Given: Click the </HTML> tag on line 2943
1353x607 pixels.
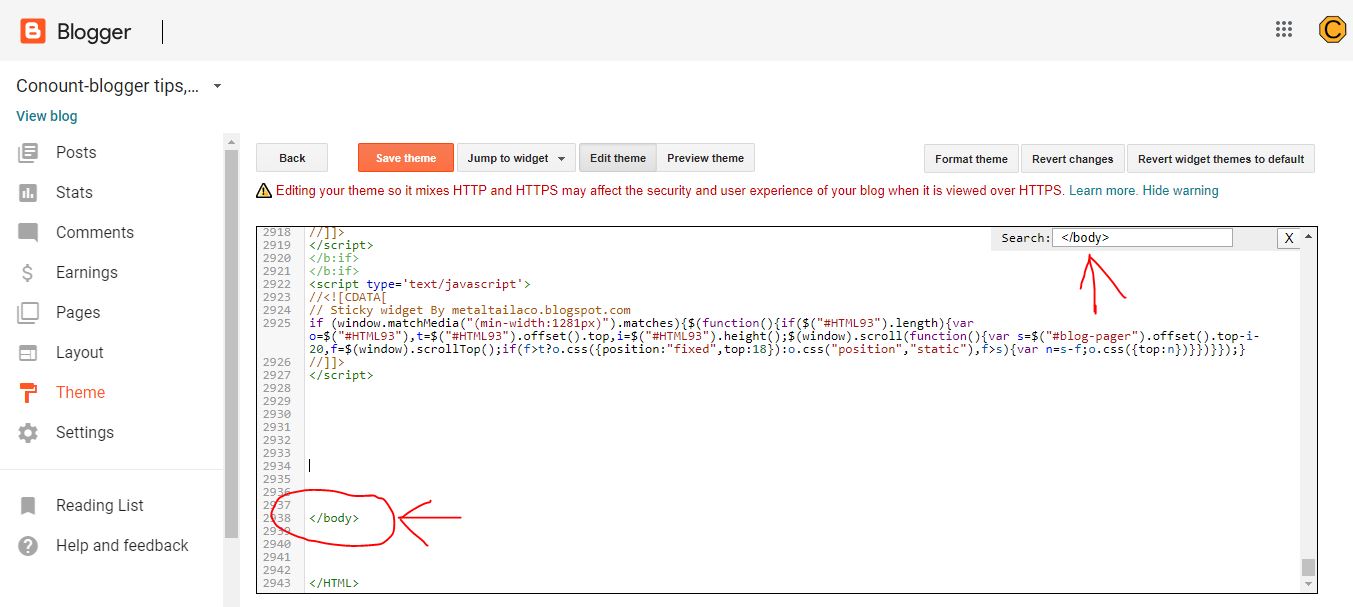Looking at the screenshot, I should point(334,583).
